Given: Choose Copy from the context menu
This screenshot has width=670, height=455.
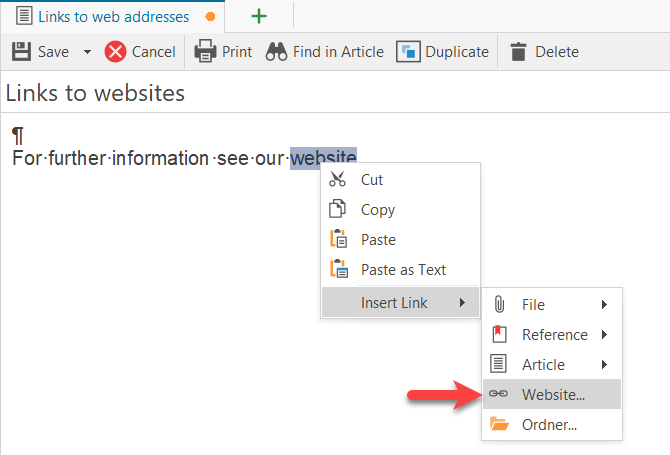Looking at the screenshot, I should point(377,210).
